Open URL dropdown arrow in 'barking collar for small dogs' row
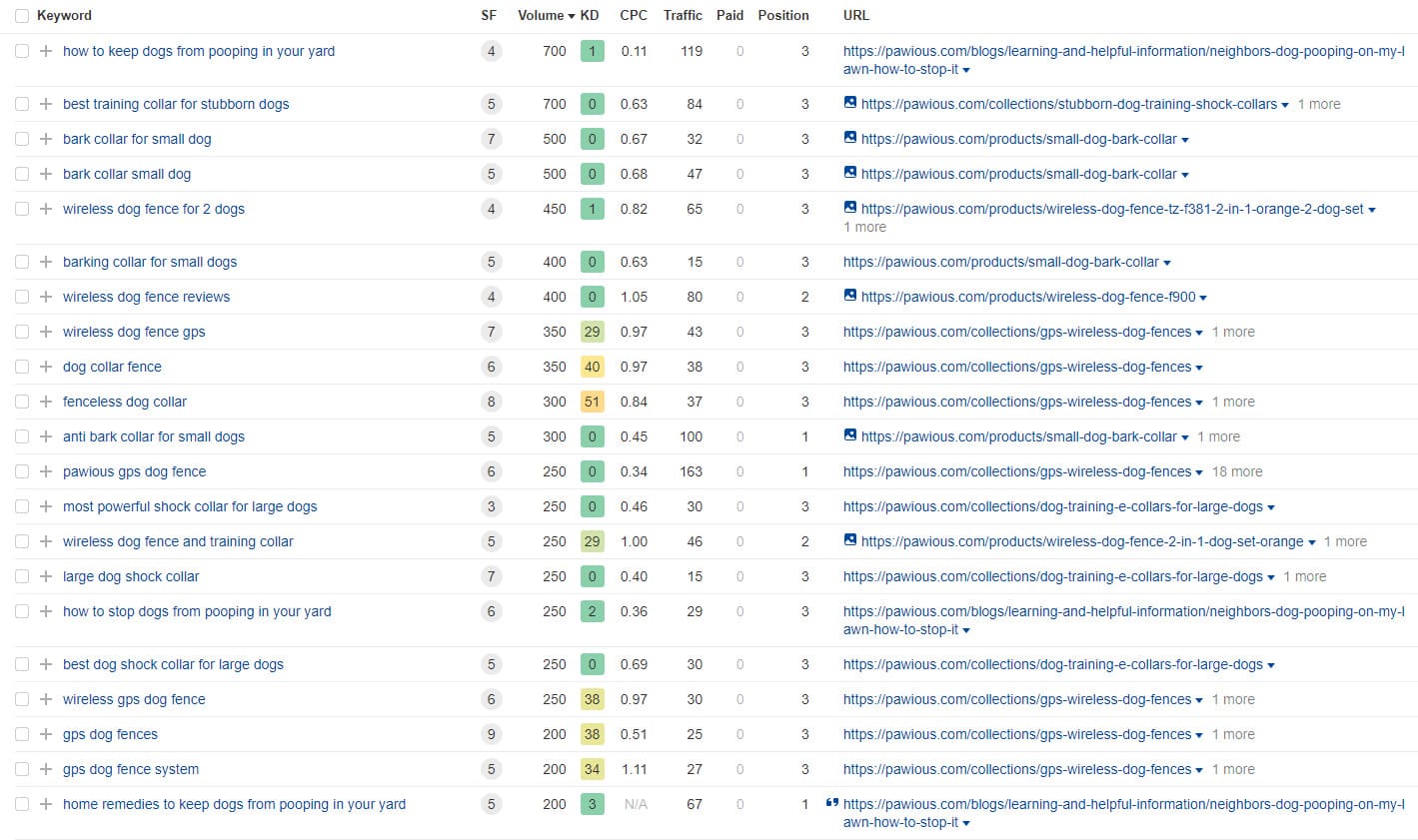1418x840 pixels. tap(1167, 263)
